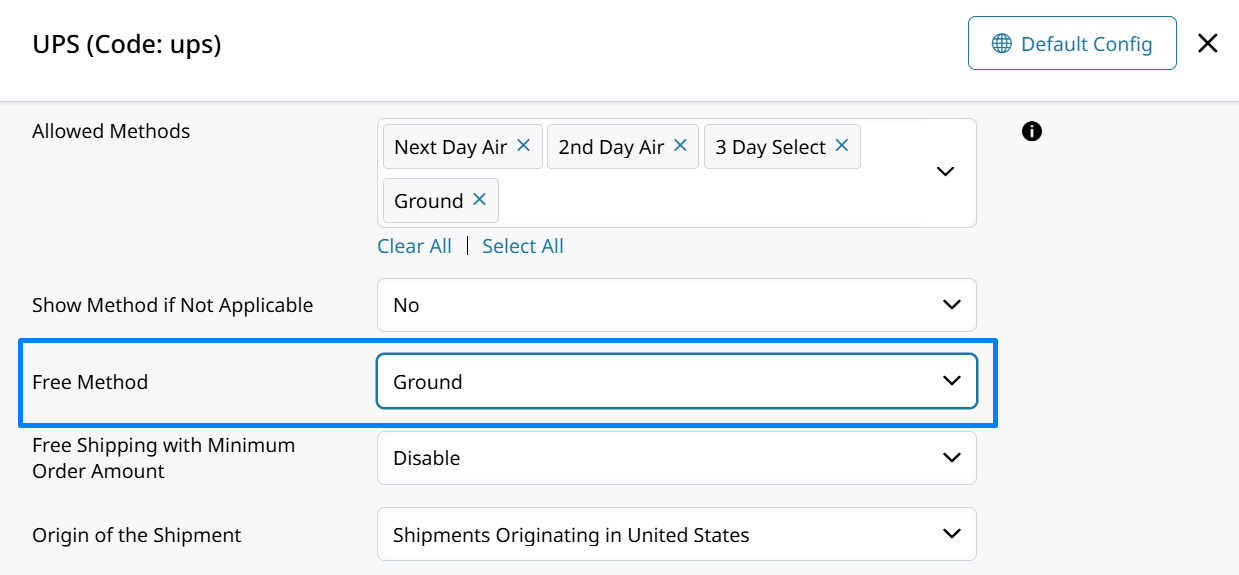Open Free Shipping with Minimum Order Amount dropdown
1239x575 pixels.
click(x=676, y=458)
